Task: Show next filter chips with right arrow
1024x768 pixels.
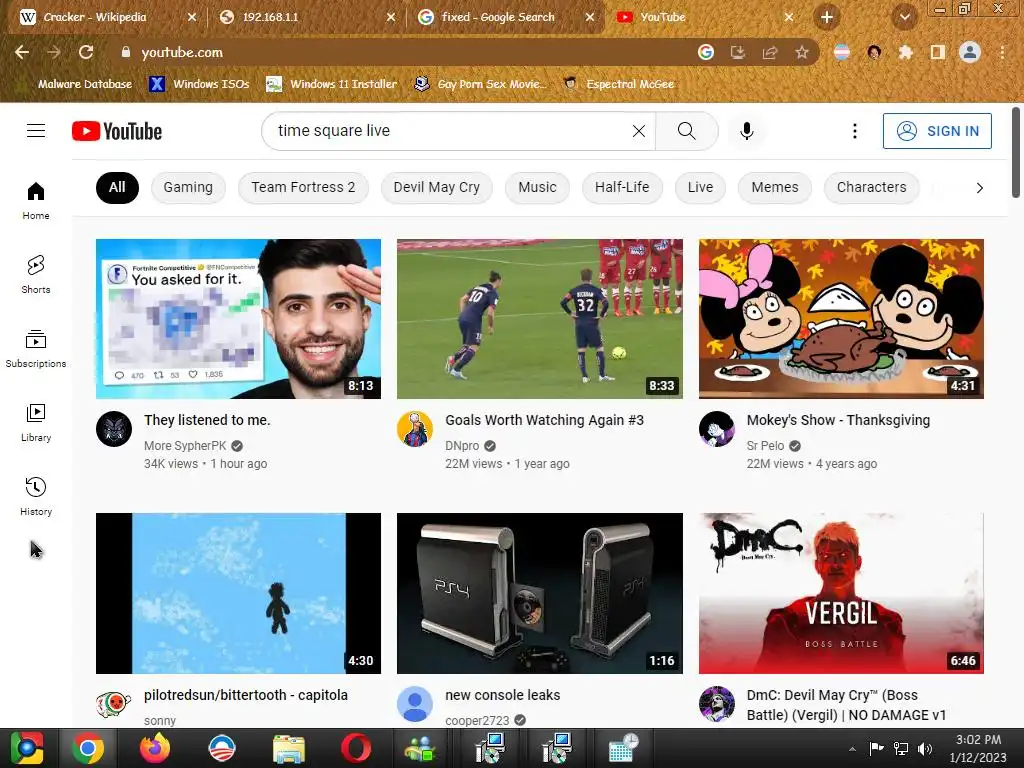Action: point(979,188)
